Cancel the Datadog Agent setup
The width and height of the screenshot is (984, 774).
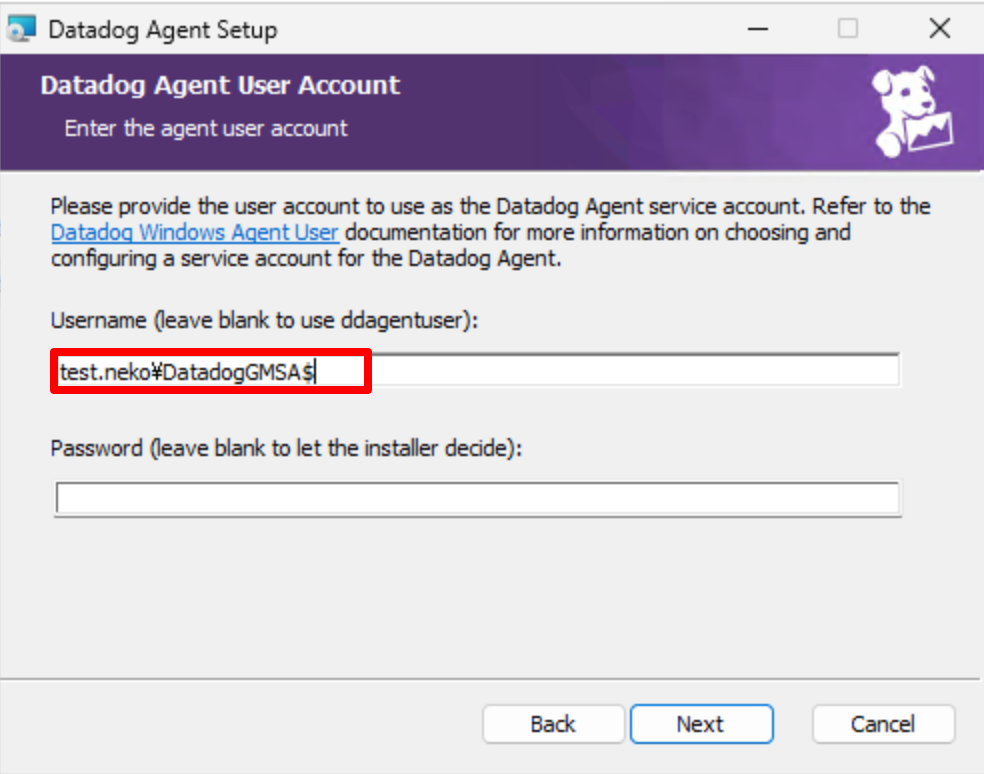883,724
